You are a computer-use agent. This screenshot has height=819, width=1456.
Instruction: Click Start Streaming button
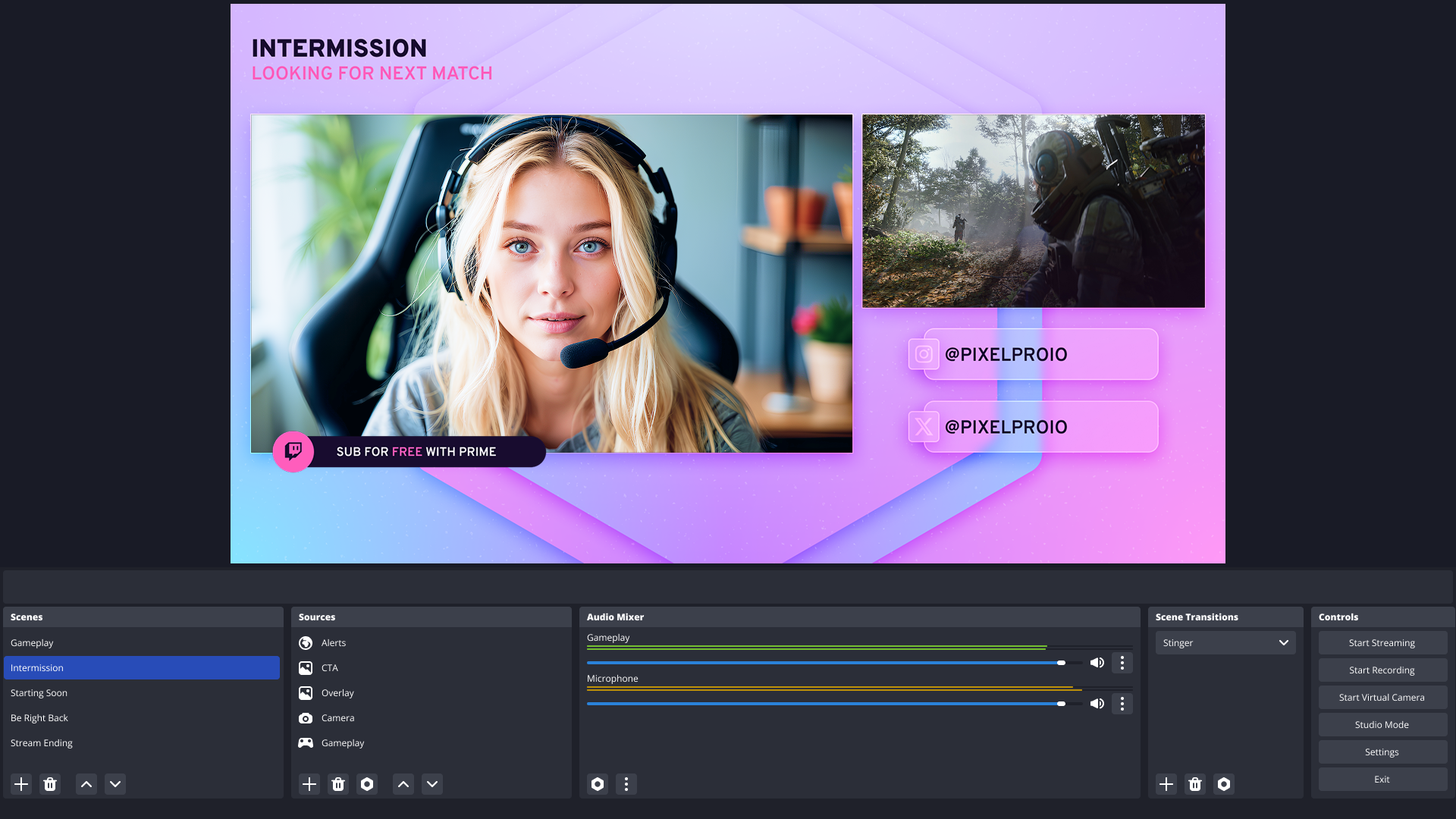click(1382, 643)
